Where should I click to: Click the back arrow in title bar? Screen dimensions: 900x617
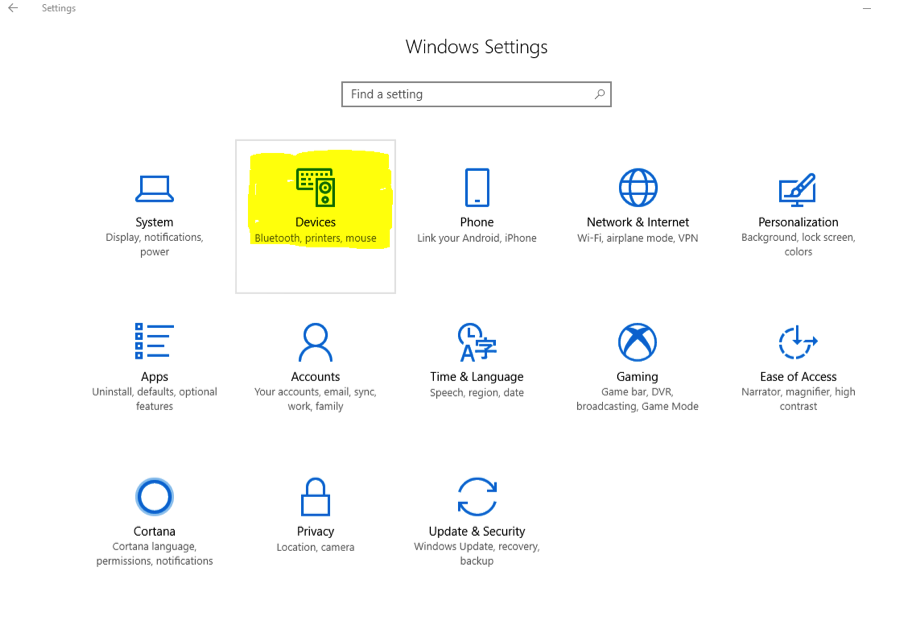[13, 8]
